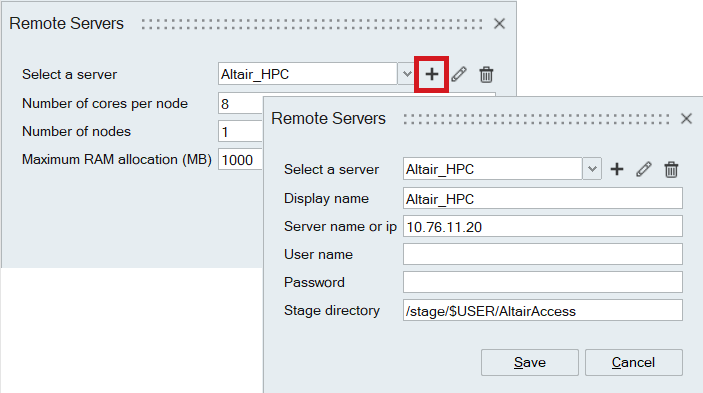Expand server dropdown arrow in back dialog
The height and width of the screenshot is (393, 703).
point(407,74)
